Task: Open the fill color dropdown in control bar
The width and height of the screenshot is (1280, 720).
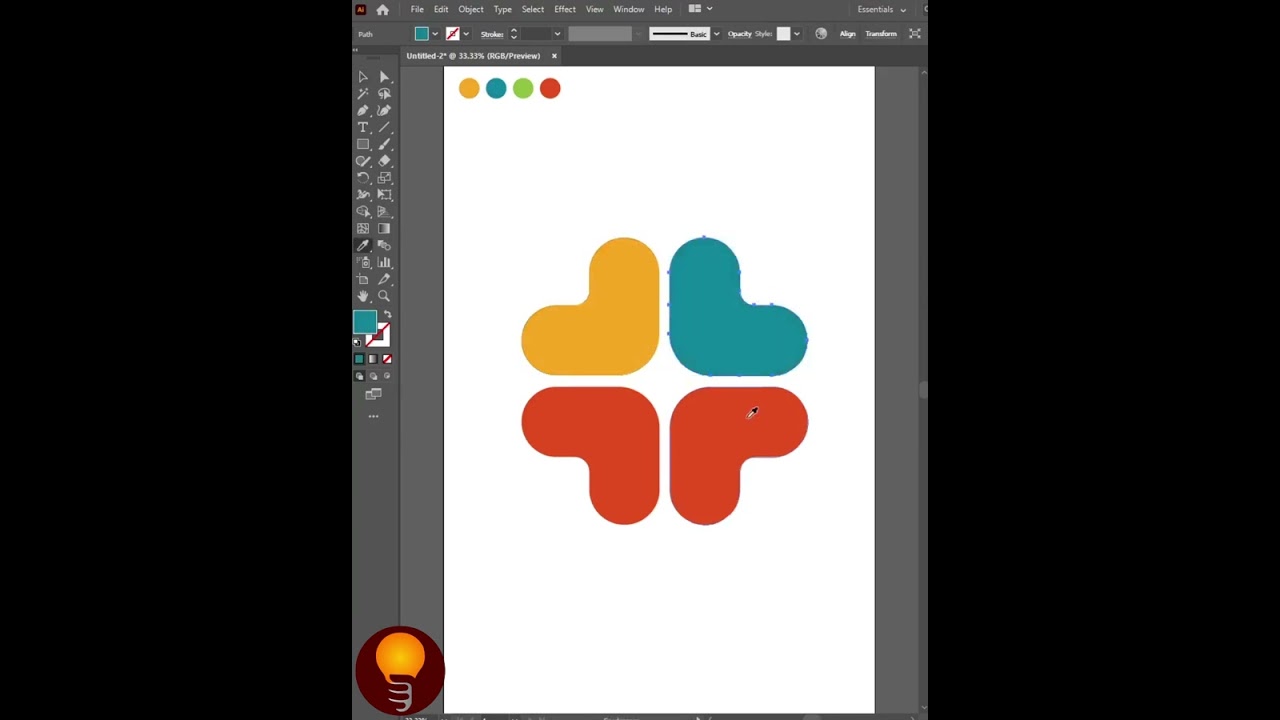Action: [x=435, y=34]
